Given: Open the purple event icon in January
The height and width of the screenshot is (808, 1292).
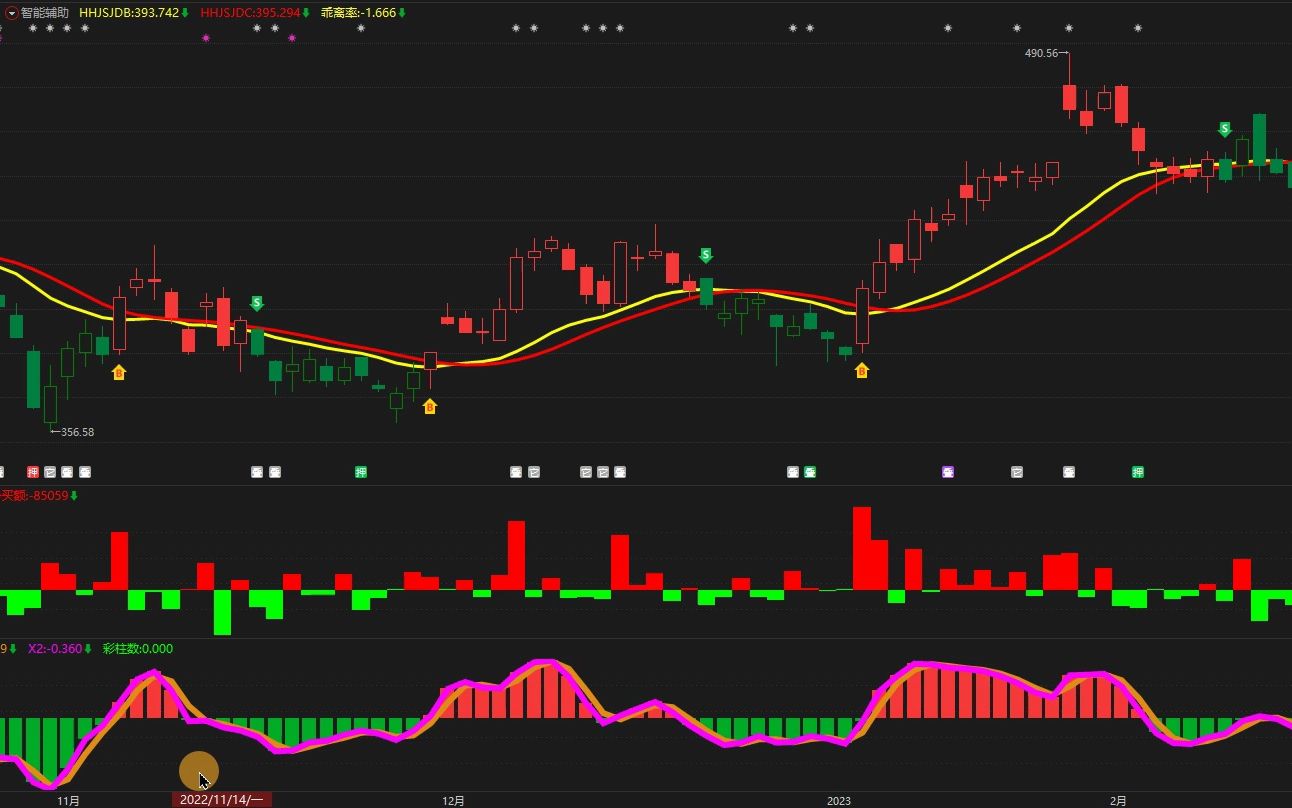Looking at the screenshot, I should 948,472.
